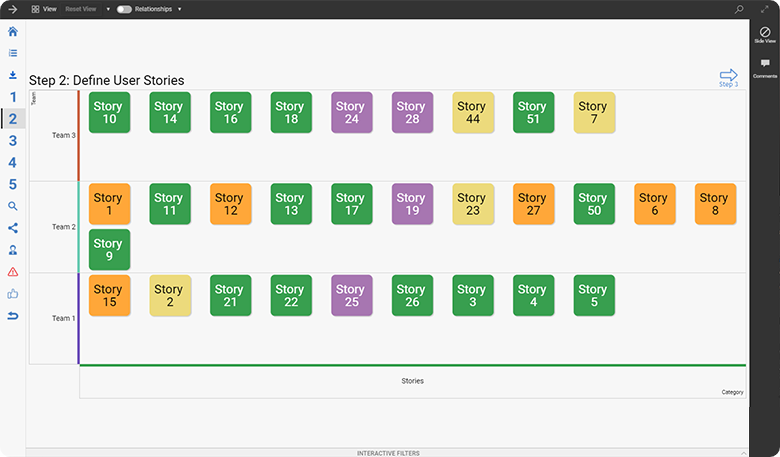
Task: Toggle the Relationships switch
Action: [x=124, y=9]
